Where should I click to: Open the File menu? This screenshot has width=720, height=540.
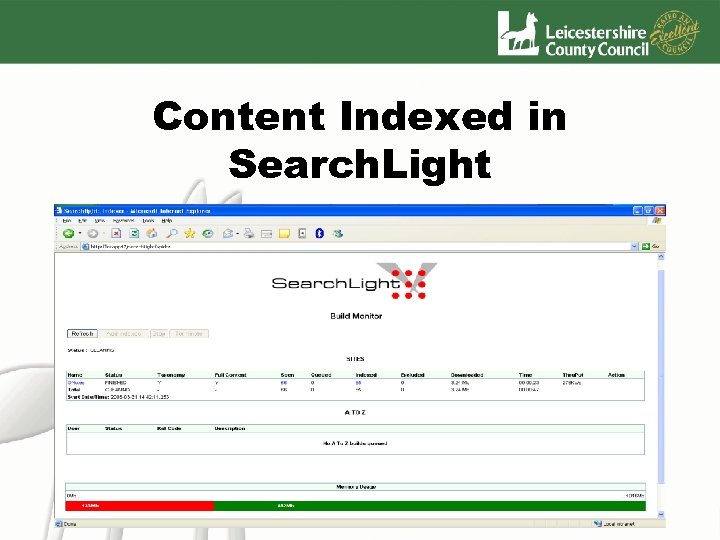pos(67,221)
